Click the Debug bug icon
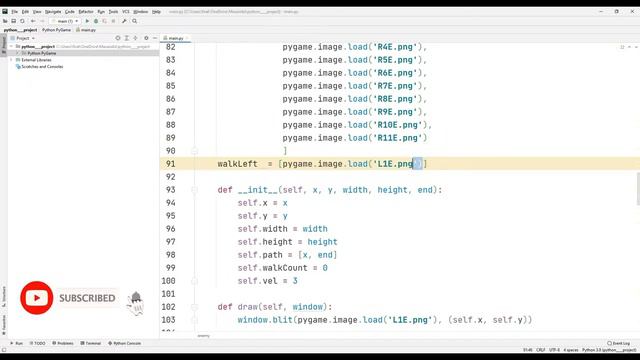Screen dimensions: 640x360 (96, 21)
